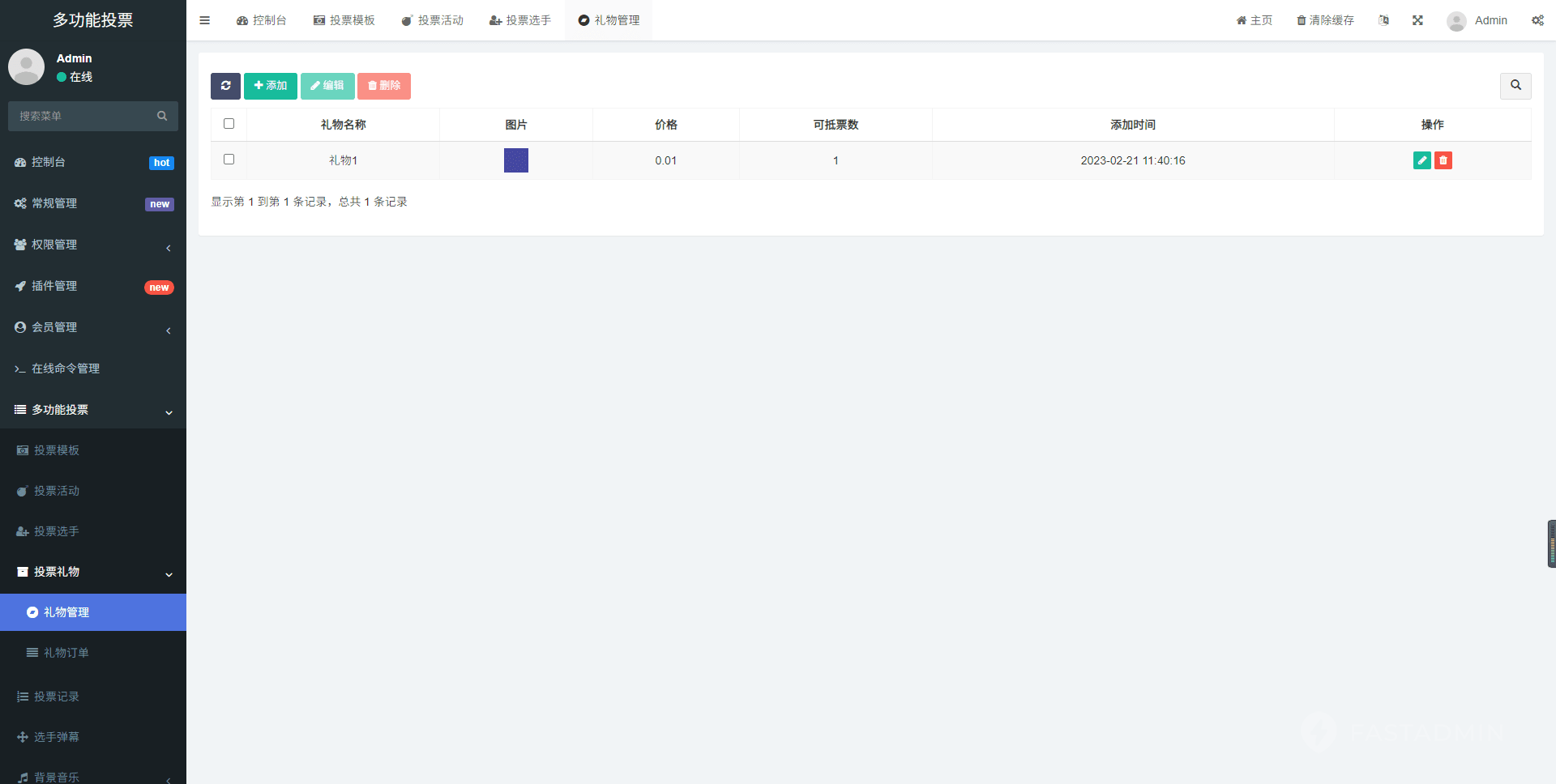This screenshot has width=1556, height=784.
Task: Check the select-all checkbox in table header
Action: point(229,124)
